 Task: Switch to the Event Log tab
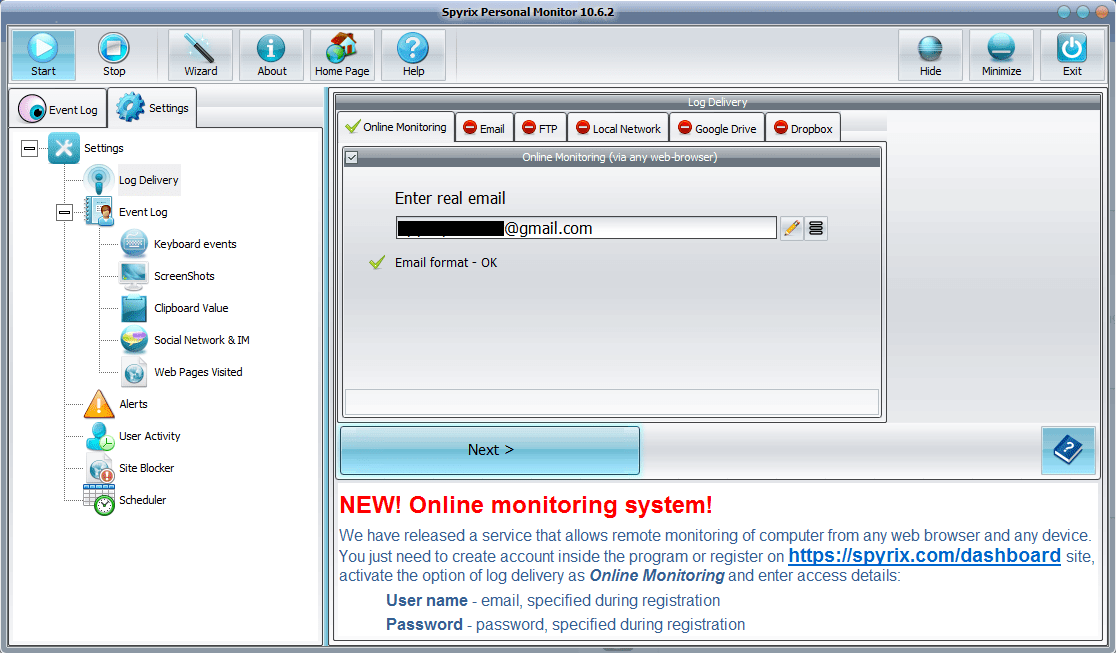58,109
